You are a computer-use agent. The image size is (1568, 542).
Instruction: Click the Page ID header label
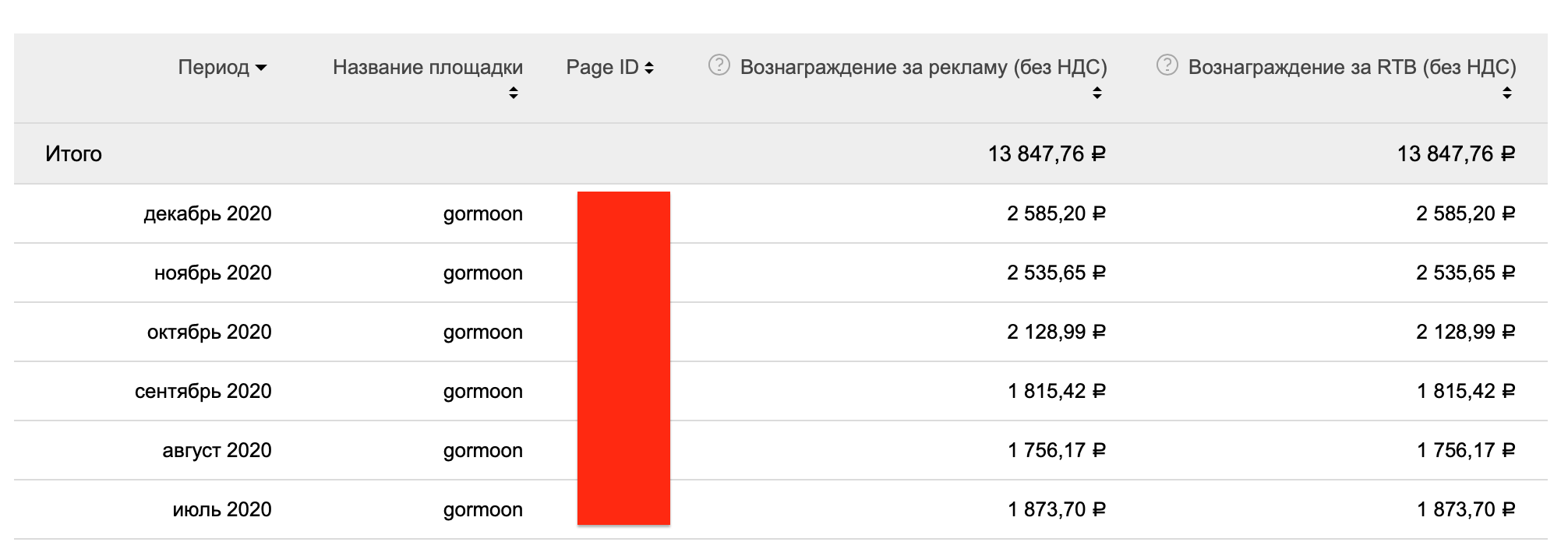(602, 68)
